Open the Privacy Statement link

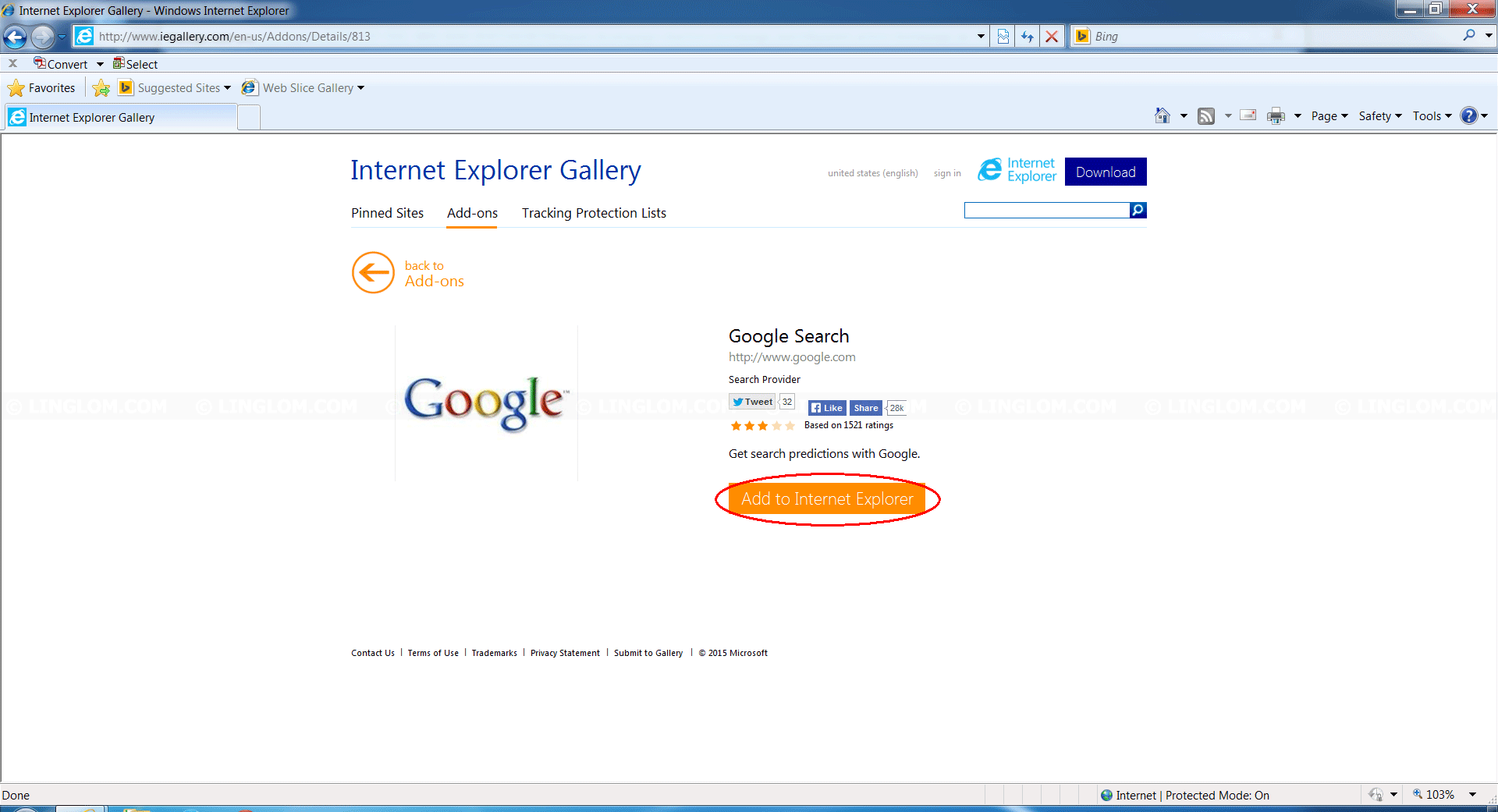click(565, 653)
